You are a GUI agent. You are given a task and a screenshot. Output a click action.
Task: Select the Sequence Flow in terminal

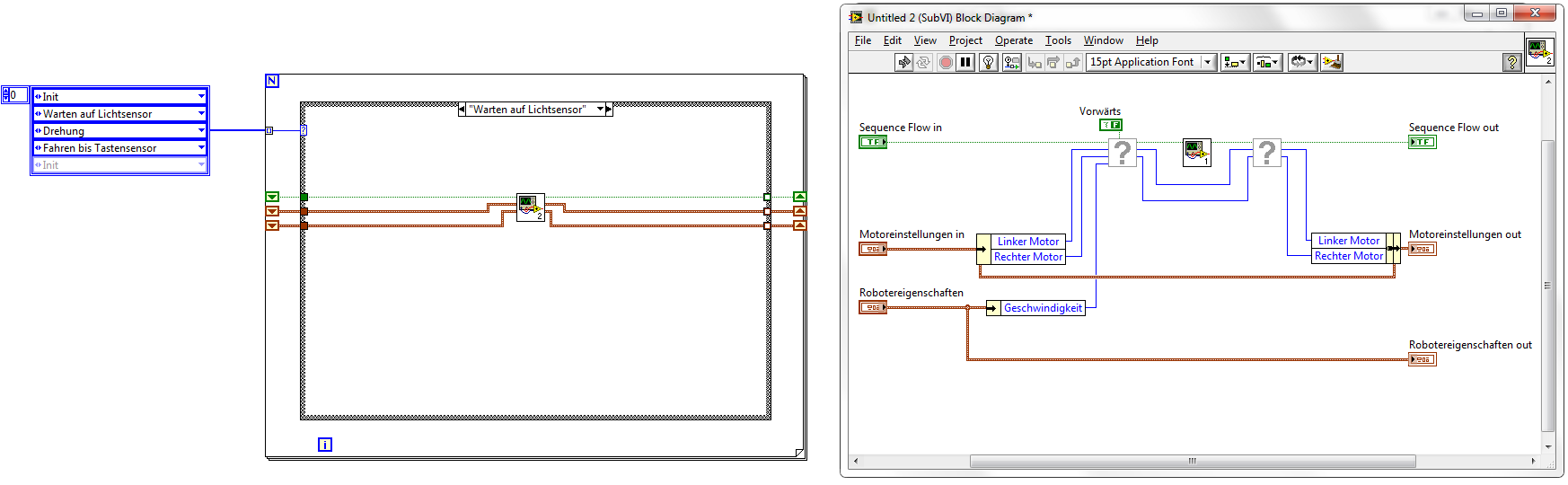coord(873,142)
